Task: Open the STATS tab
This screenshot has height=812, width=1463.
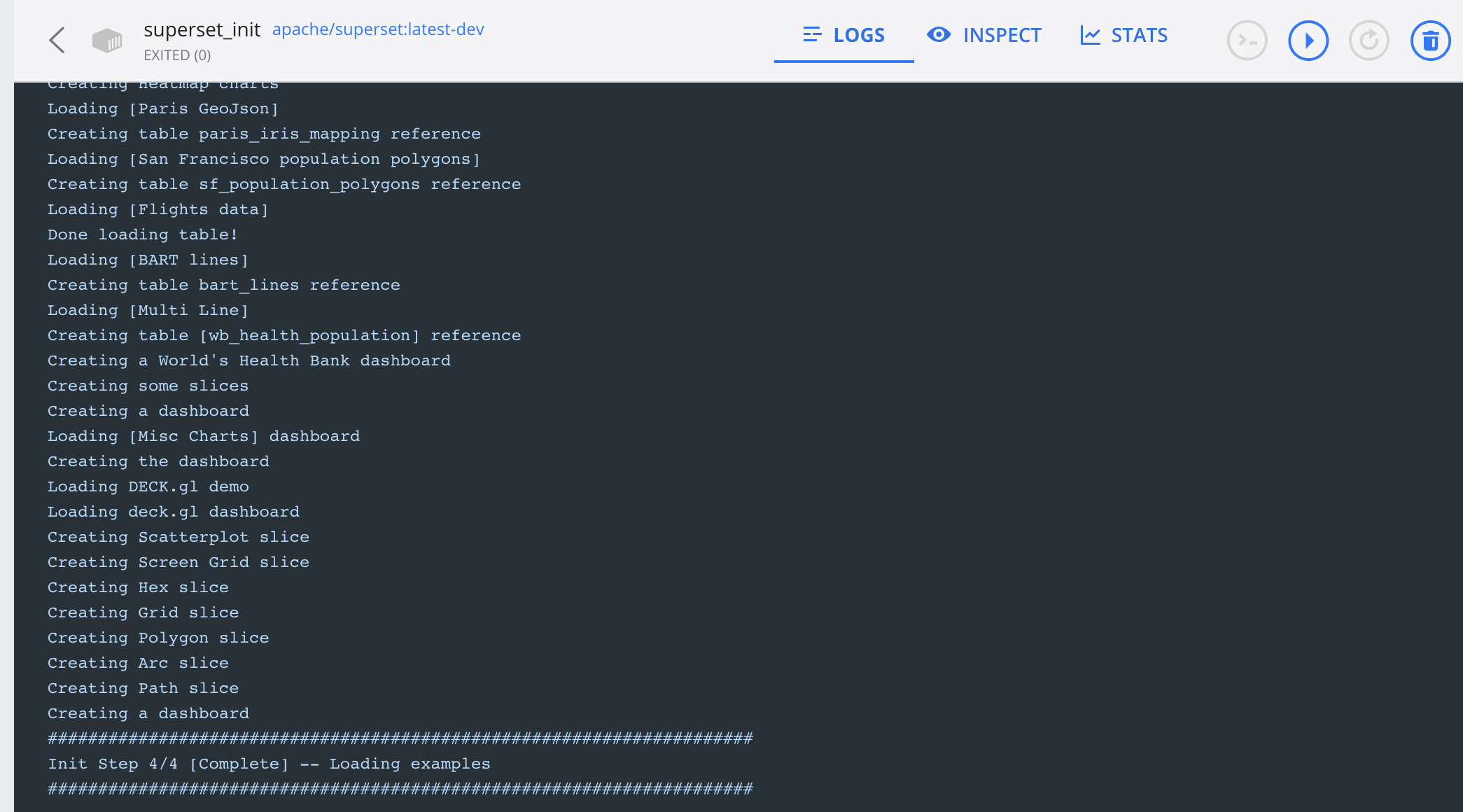Action: tap(1139, 34)
